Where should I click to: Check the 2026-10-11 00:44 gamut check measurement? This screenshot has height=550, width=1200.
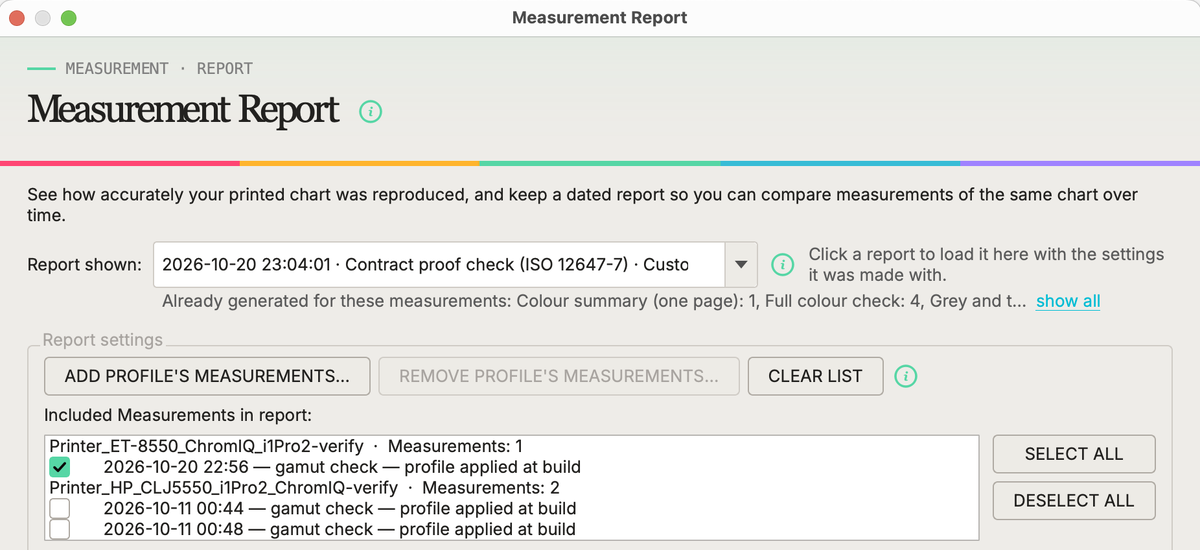coord(60,508)
